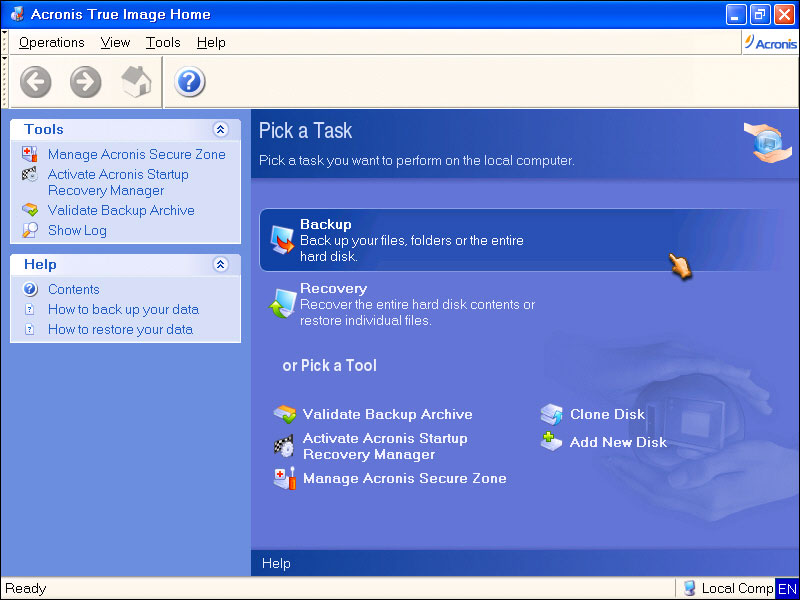Click the Recovery task icon
Screen dimensions: 800x600
coord(282,303)
